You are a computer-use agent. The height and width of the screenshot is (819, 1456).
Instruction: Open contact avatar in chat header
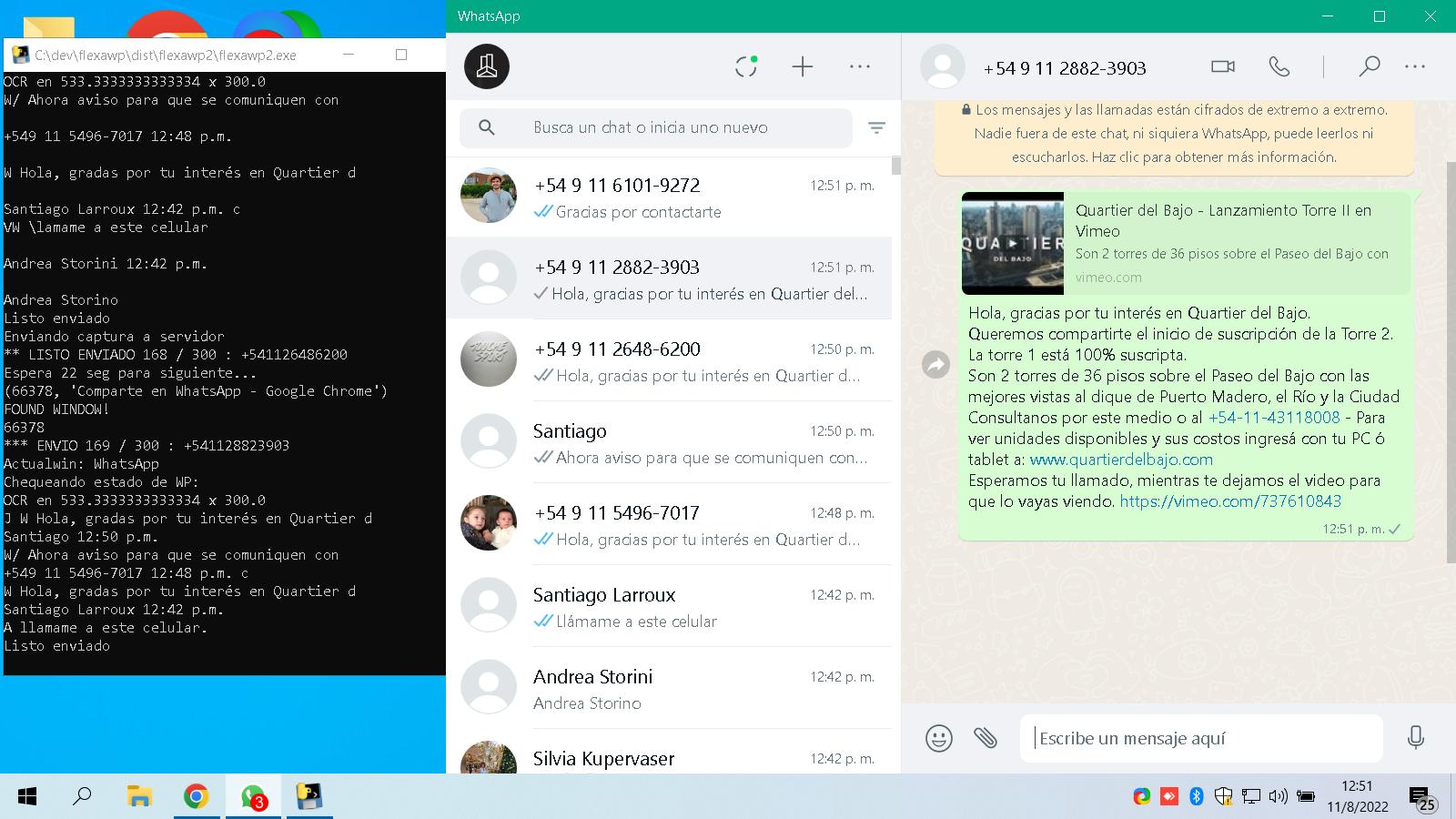pyautogui.click(x=943, y=66)
